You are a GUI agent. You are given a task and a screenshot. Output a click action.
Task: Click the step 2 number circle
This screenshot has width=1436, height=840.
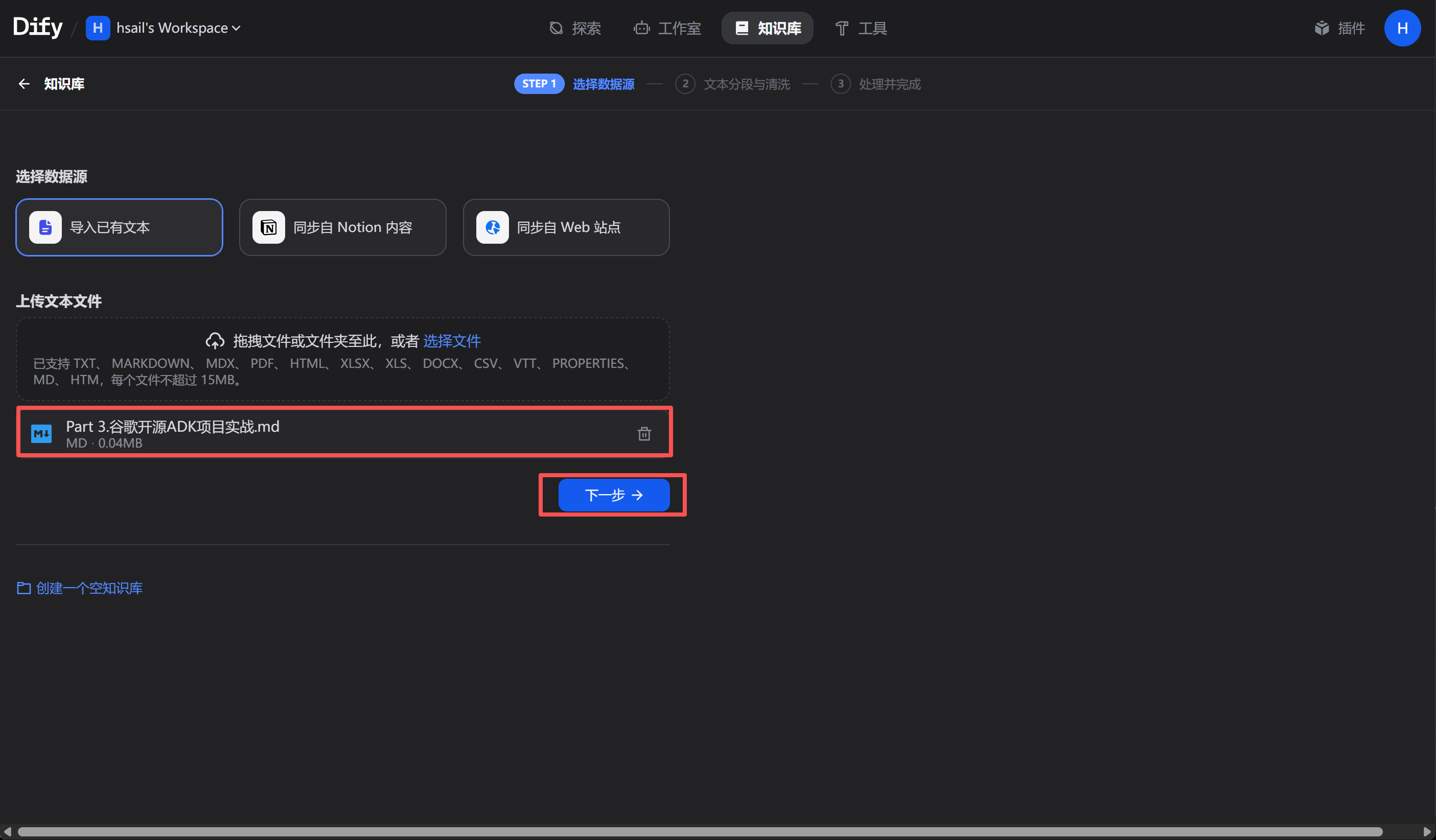point(685,84)
